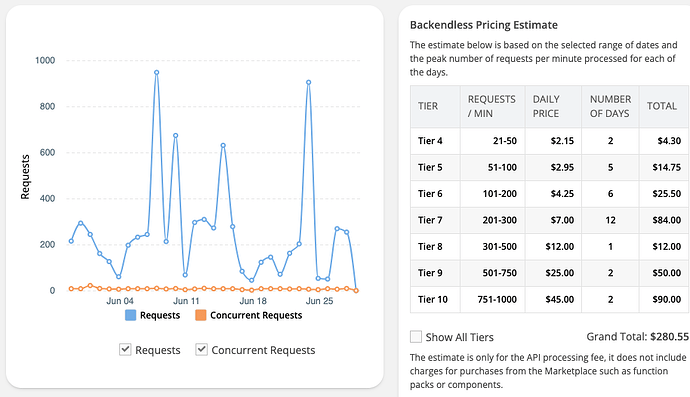Click the 1000 y-axis tick label
Viewport: 690px width, 397px height.
45,60
